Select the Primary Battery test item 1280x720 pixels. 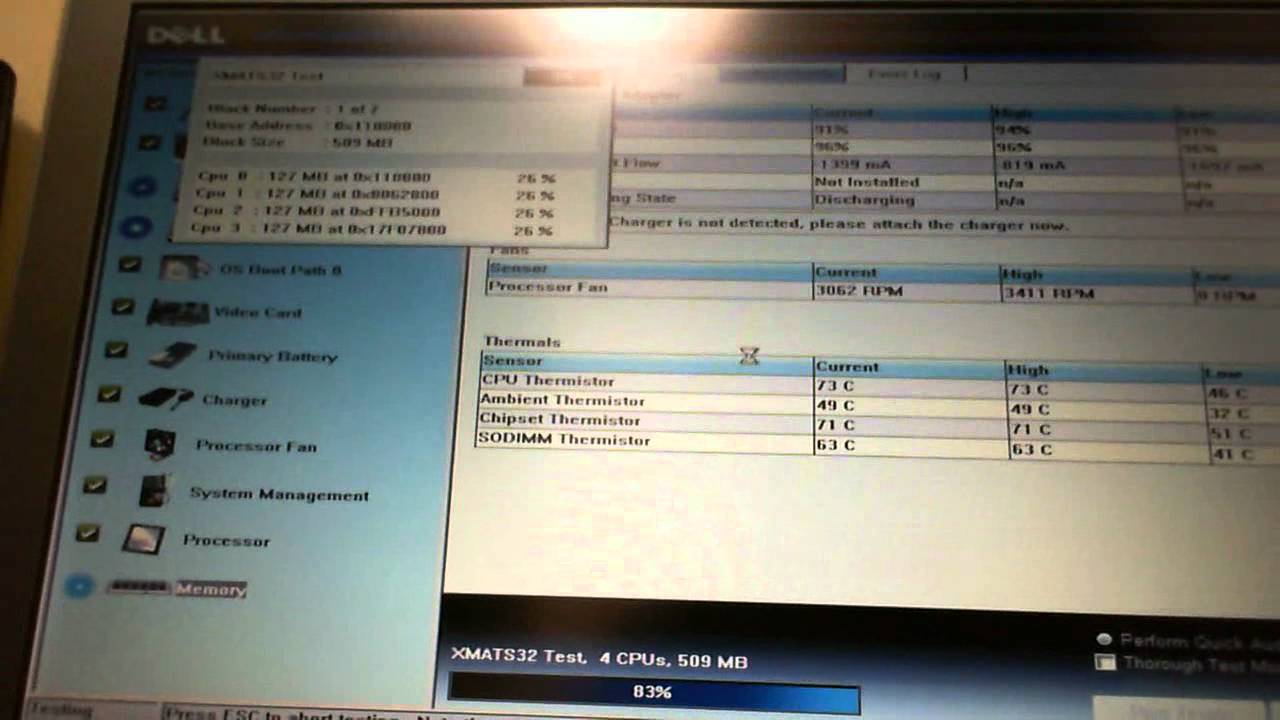point(272,356)
